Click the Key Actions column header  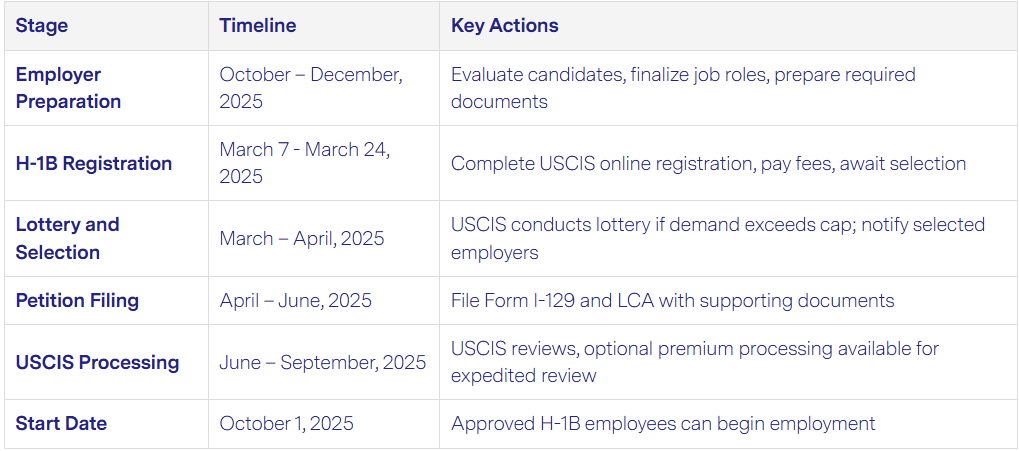click(x=505, y=26)
